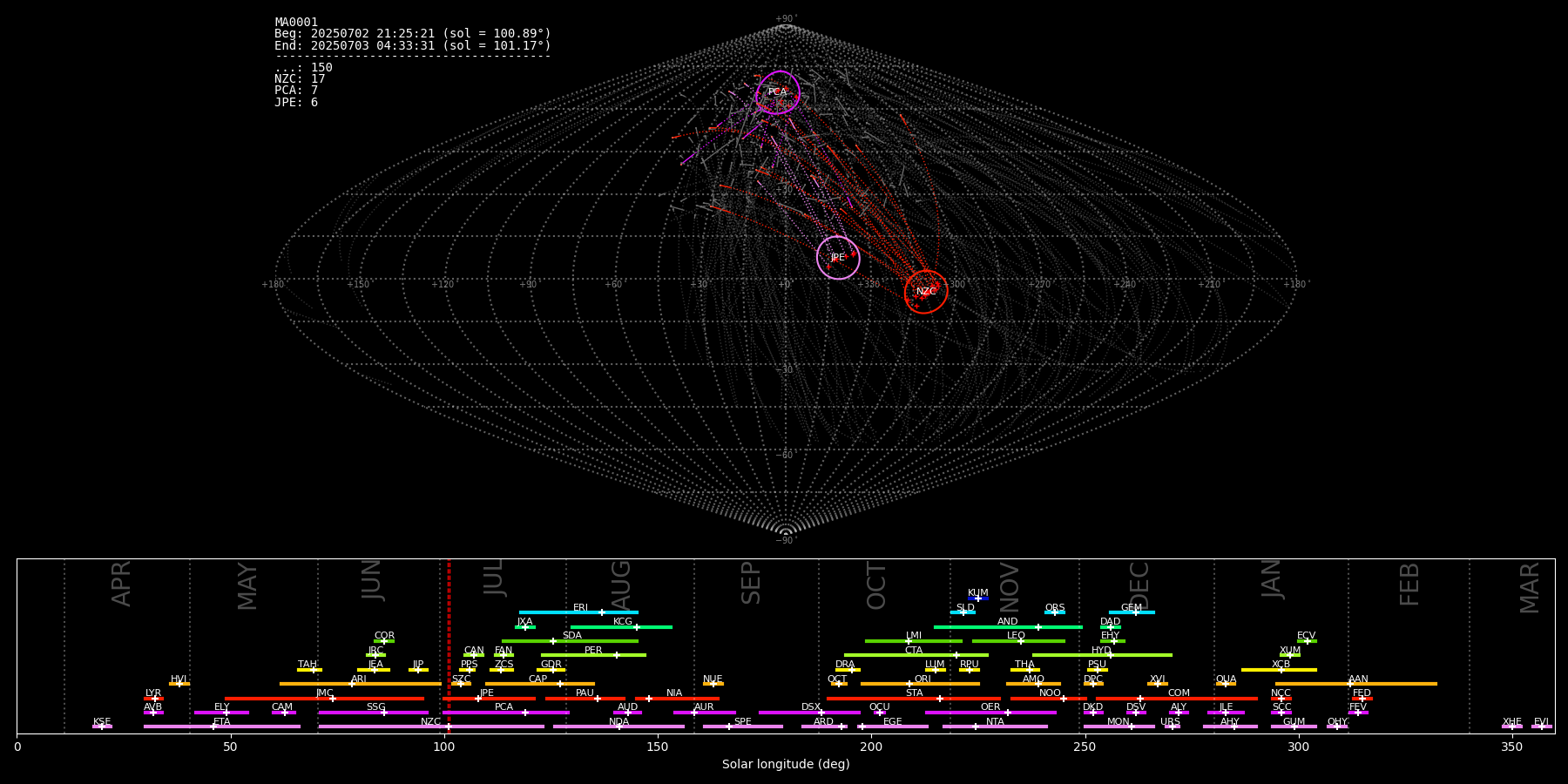Click the KSE shower label

pyautogui.click(x=102, y=722)
